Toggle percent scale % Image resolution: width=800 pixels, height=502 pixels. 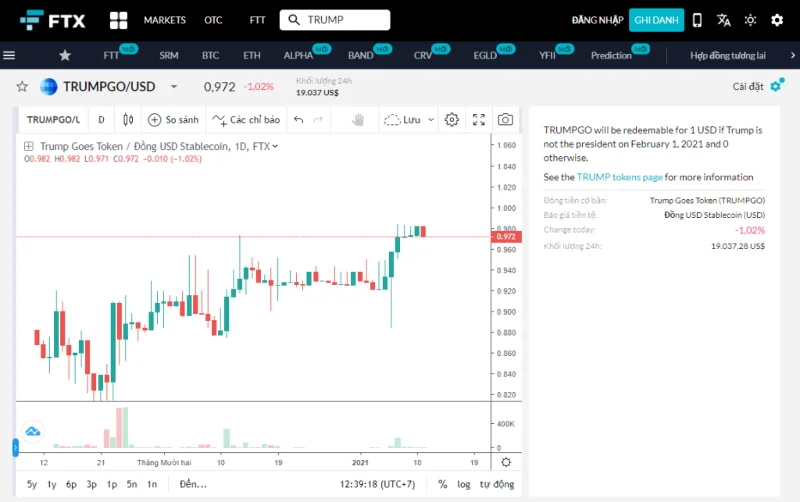point(442,484)
